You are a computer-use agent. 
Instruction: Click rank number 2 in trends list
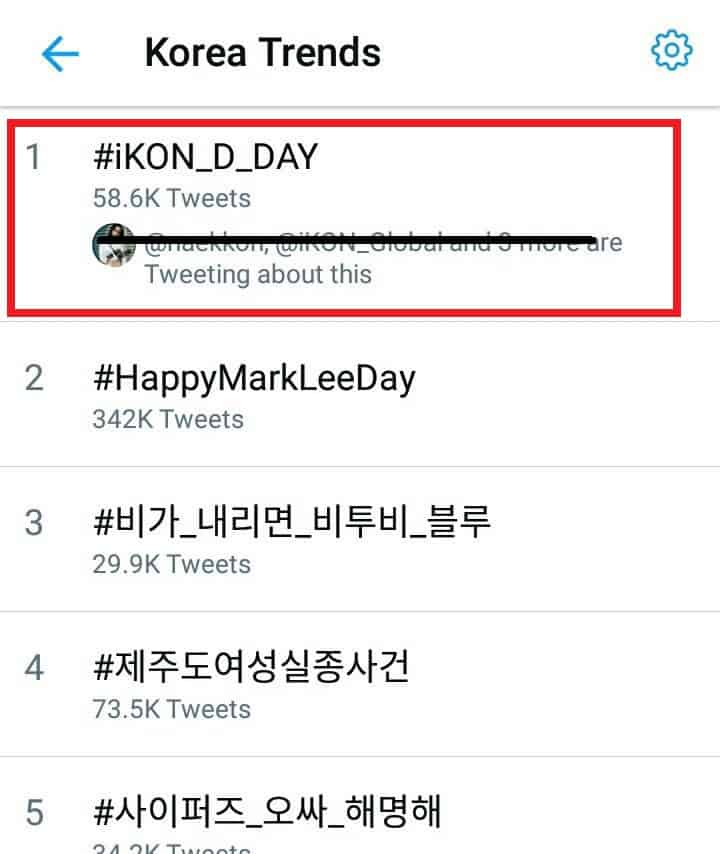click(34, 379)
